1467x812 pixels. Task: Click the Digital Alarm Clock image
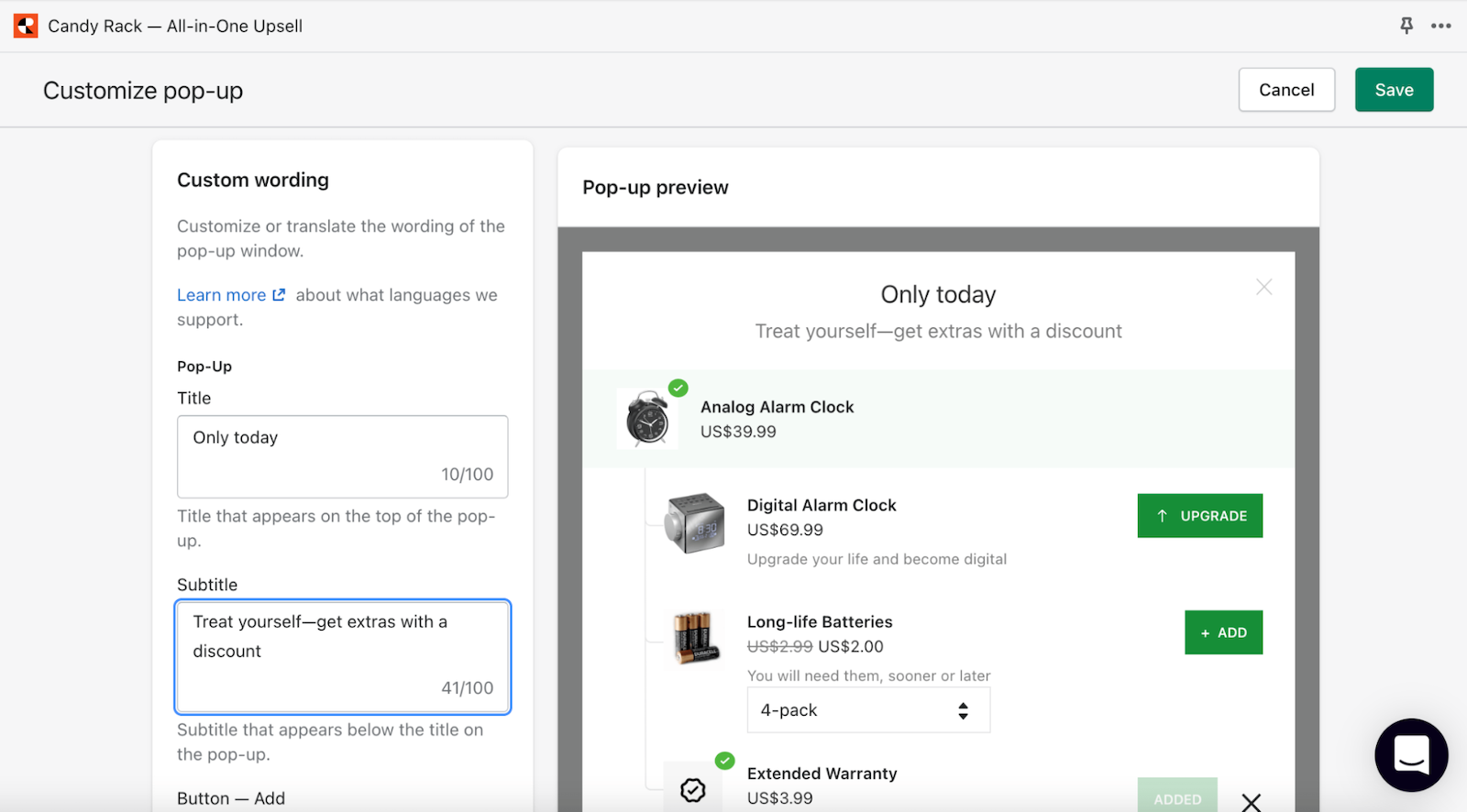click(694, 523)
